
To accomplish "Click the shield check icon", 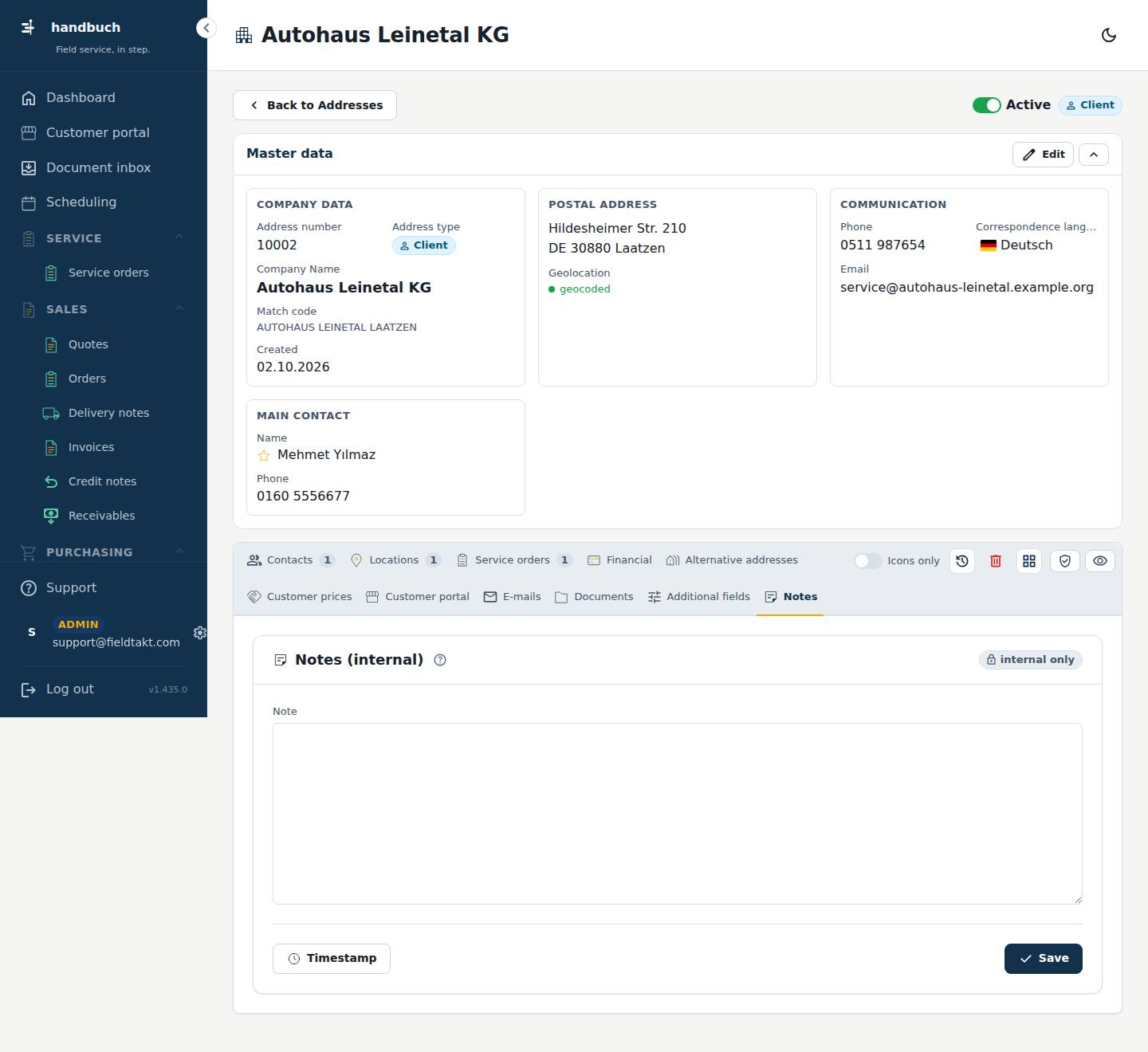I will (1065, 561).
